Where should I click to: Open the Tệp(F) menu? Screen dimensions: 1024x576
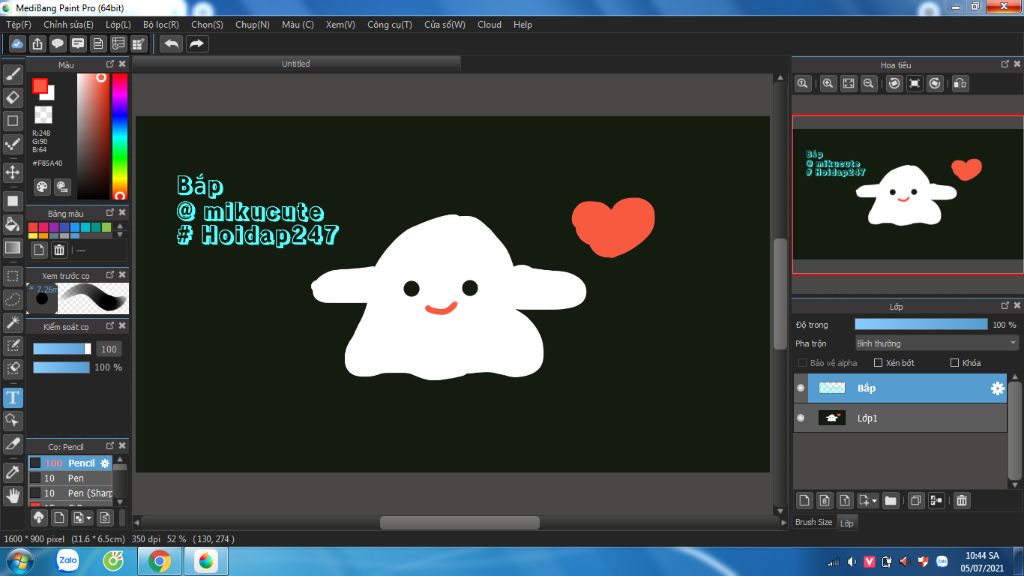coord(19,25)
